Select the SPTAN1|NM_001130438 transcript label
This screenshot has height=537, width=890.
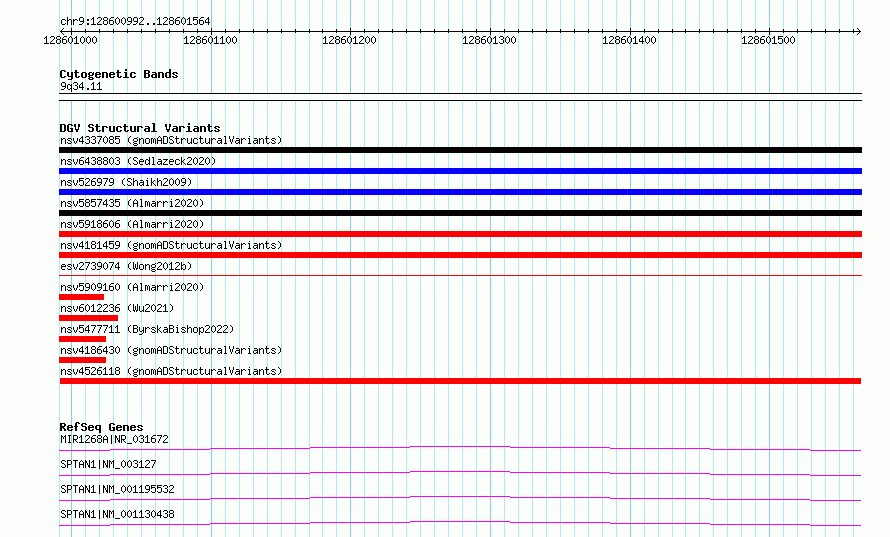(x=117, y=514)
